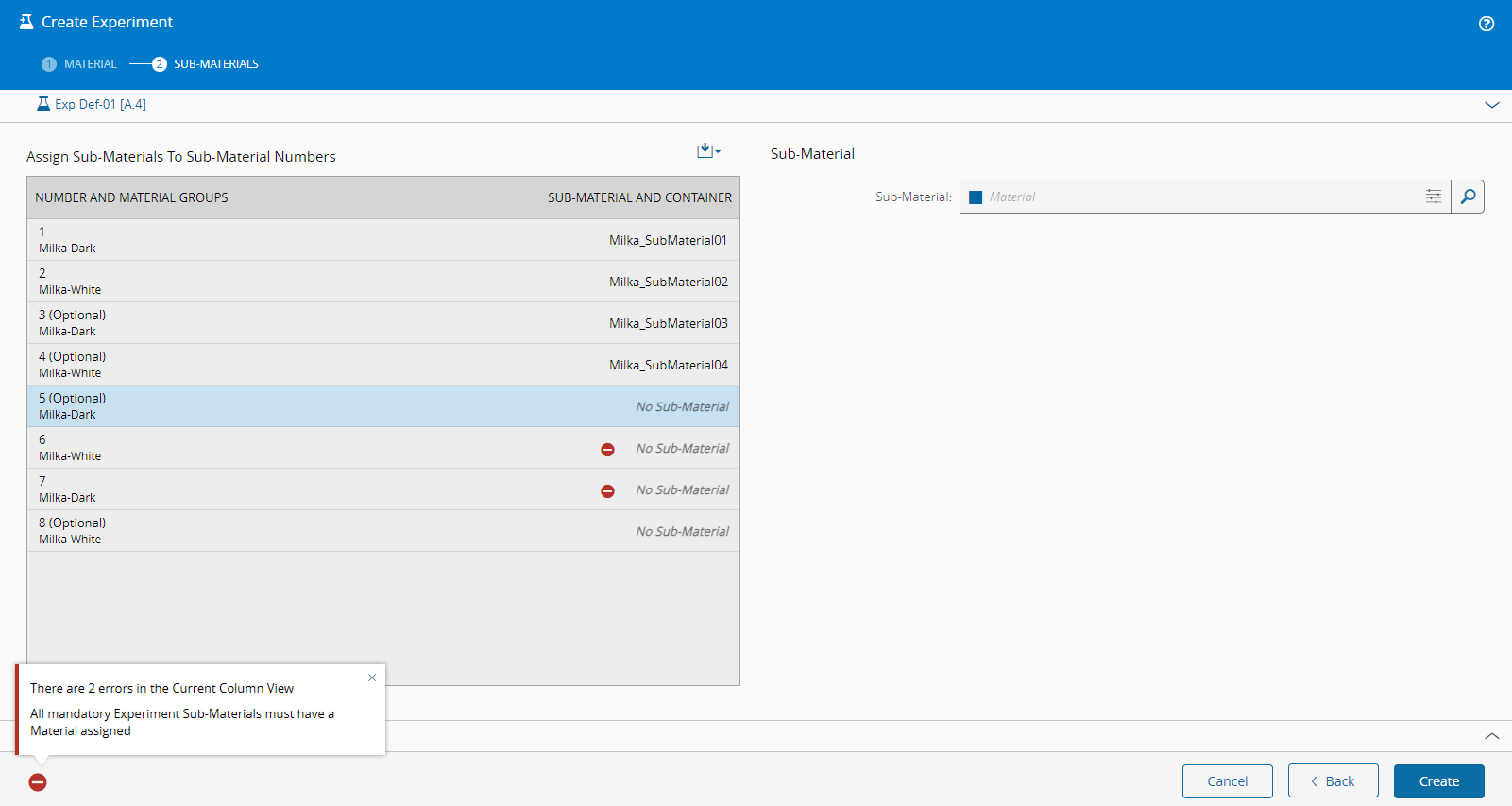Image resolution: width=1512 pixels, height=806 pixels.
Task: Type in the Sub-Material input field
Action: click(1199, 197)
